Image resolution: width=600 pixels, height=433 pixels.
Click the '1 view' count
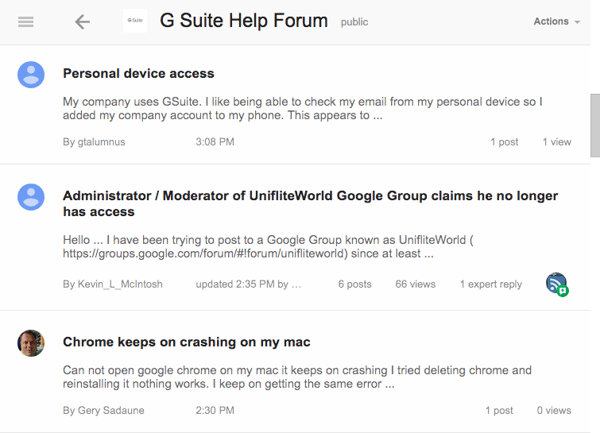557,142
